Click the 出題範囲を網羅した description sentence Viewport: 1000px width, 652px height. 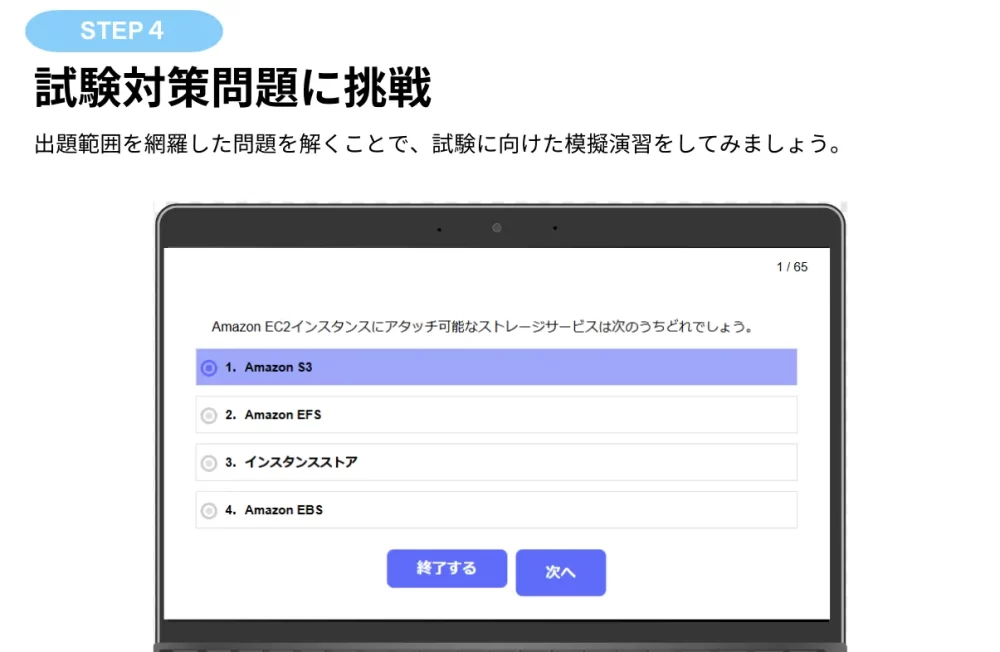pyautogui.click(x=436, y=144)
